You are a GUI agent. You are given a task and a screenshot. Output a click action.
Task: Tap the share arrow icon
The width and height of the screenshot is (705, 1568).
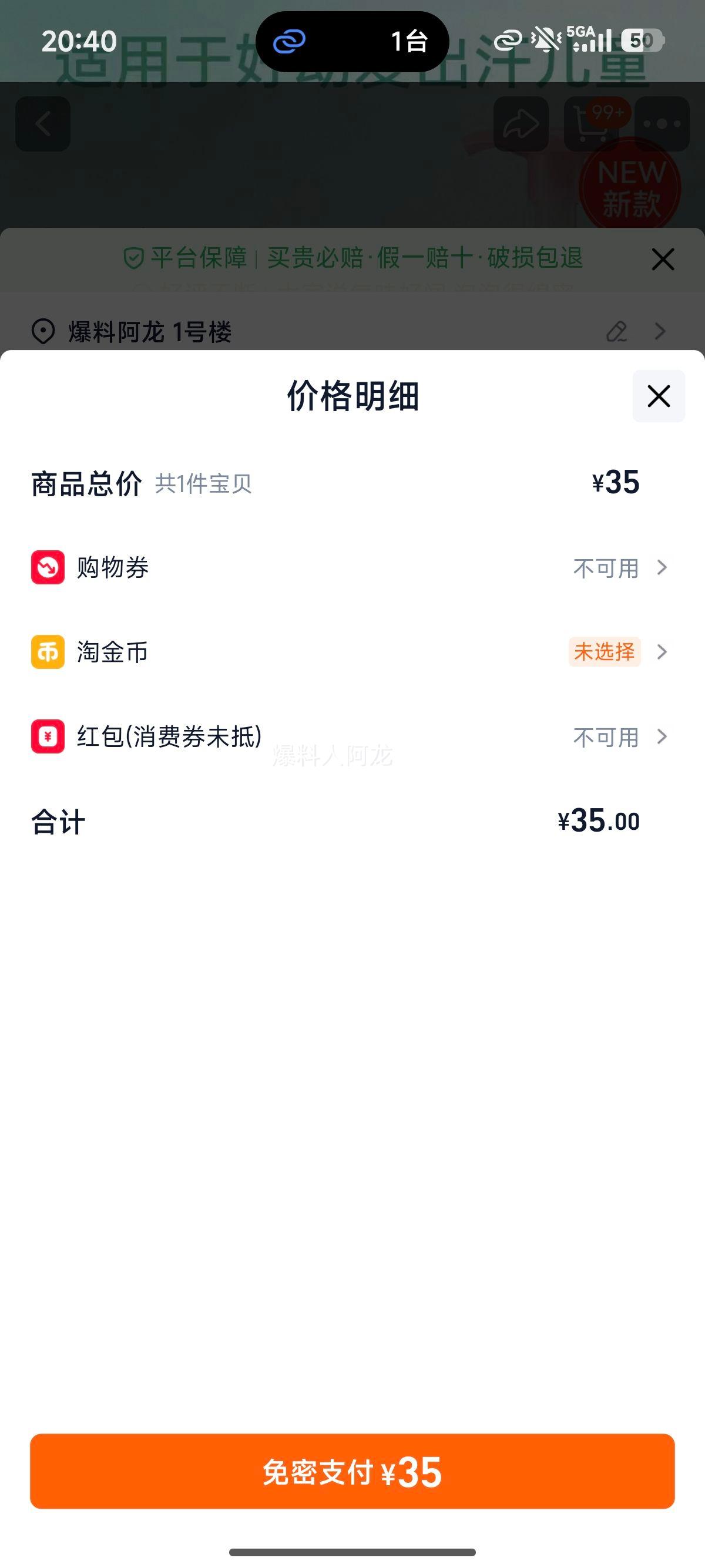(521, 124)
